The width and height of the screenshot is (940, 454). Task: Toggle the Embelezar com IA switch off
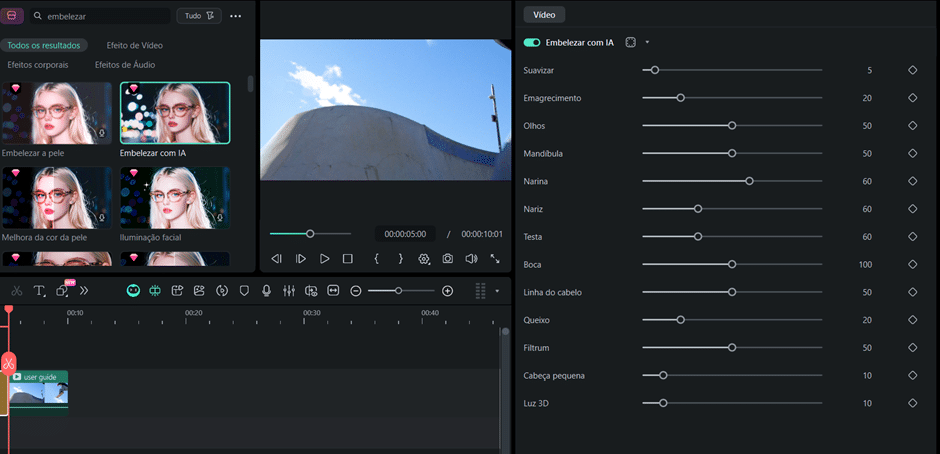point(532,43)
